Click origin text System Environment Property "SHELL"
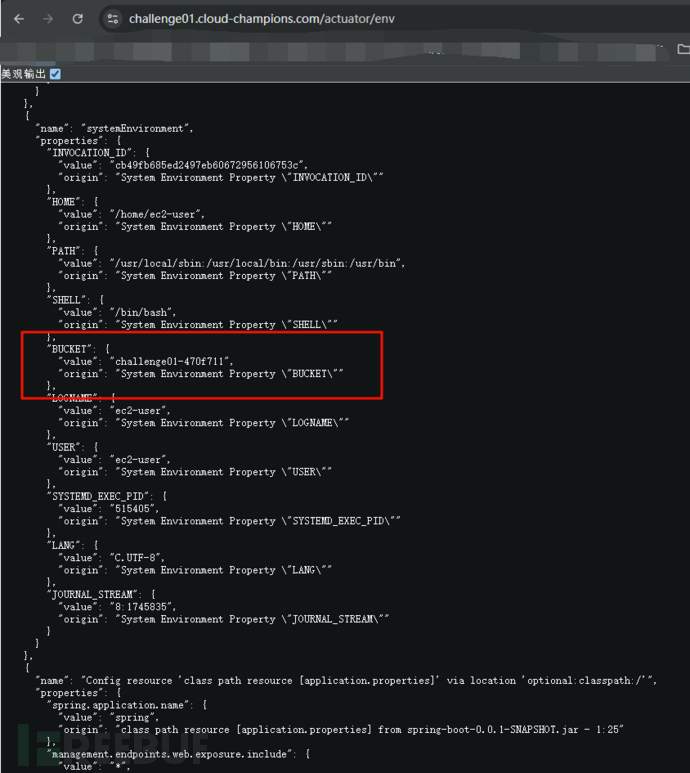The width and height of the screenshot is (690, 773). click(x=227, y=325)
